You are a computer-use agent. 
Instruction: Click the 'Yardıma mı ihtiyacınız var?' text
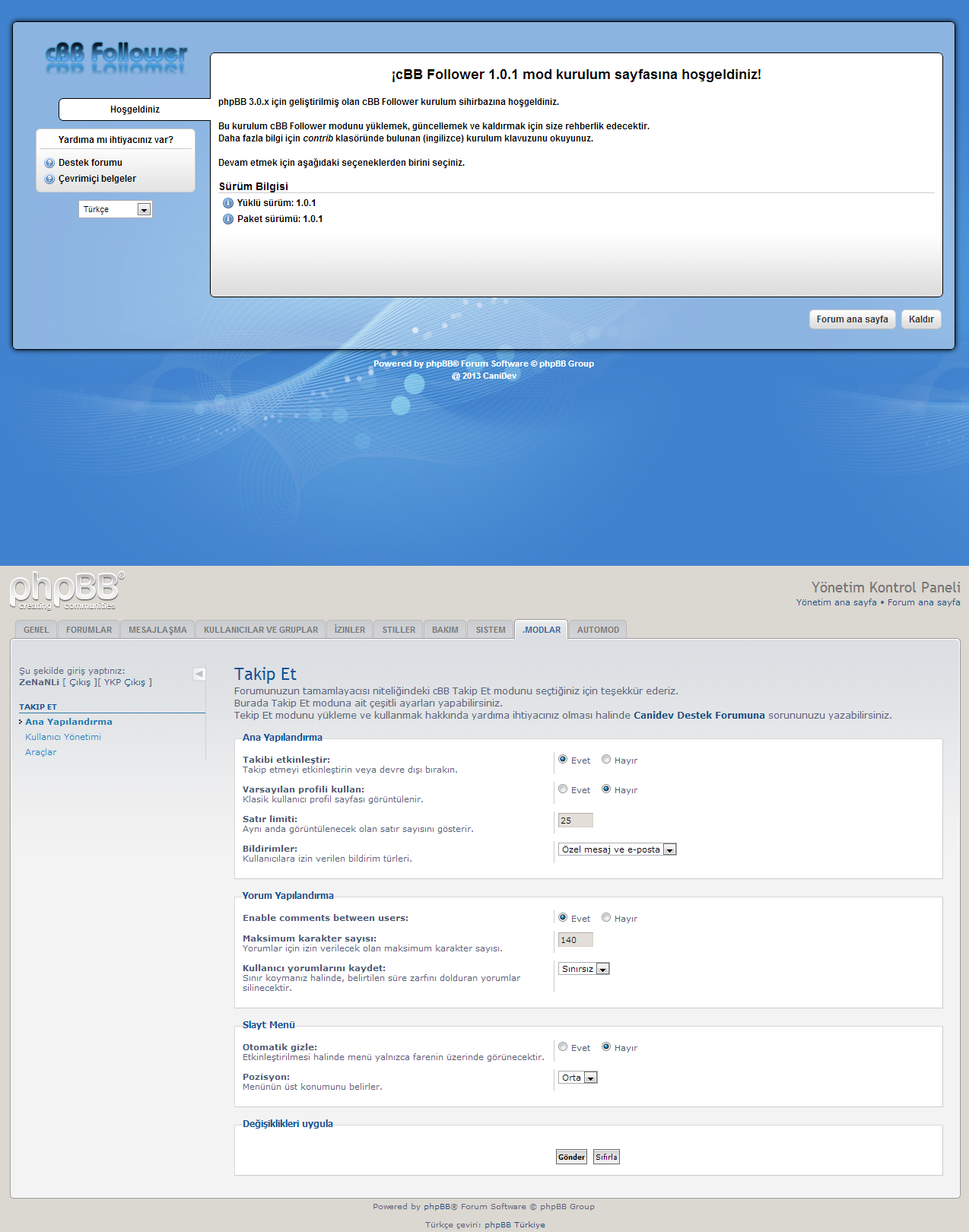(116, 140)
